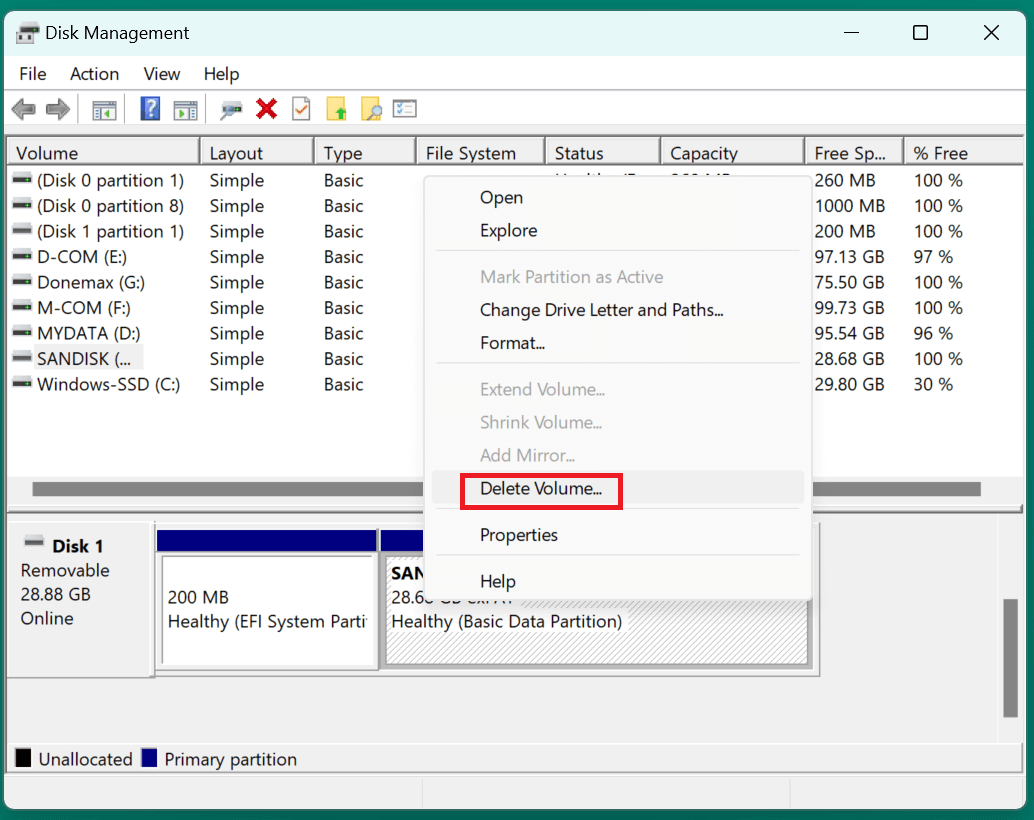Sort by the Volume column header

[x=100, y=153]
